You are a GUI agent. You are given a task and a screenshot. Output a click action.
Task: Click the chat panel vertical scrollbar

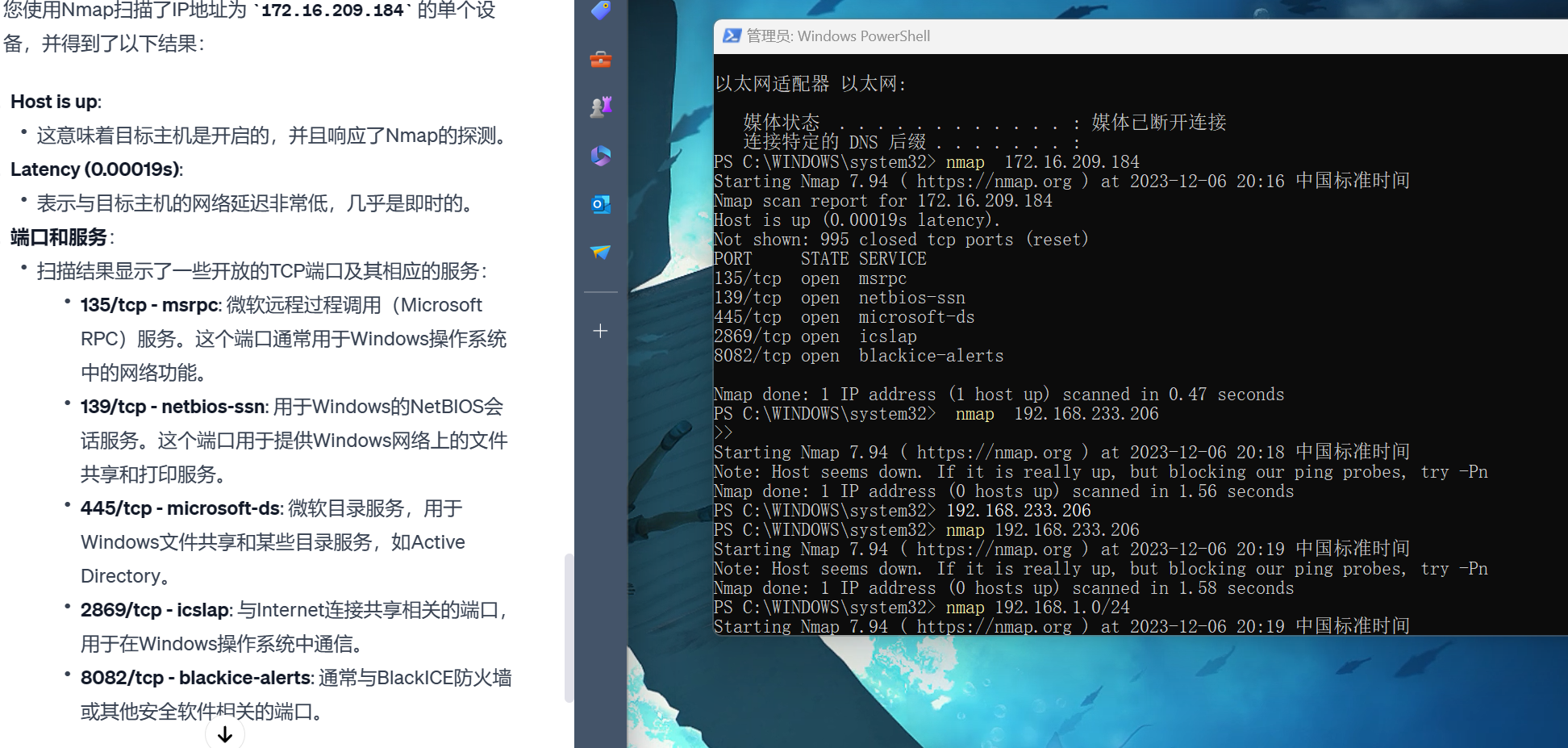[x=569, y=628]
